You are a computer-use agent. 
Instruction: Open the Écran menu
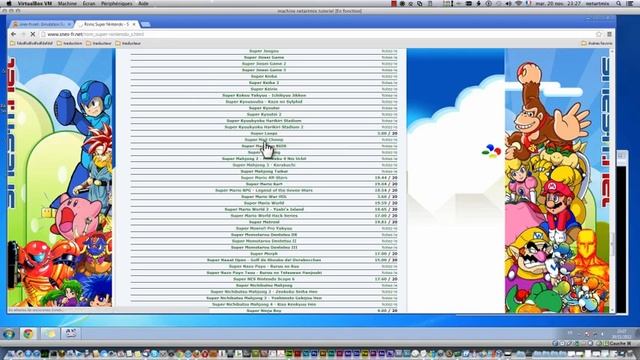89,3
